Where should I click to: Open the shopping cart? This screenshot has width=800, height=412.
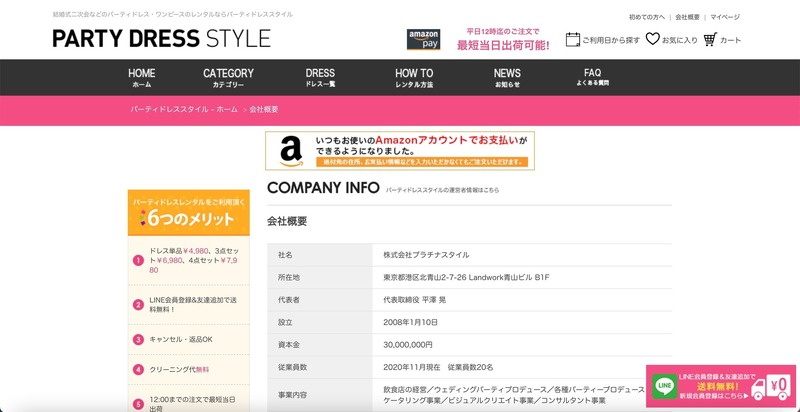click(x=722, y=40)
